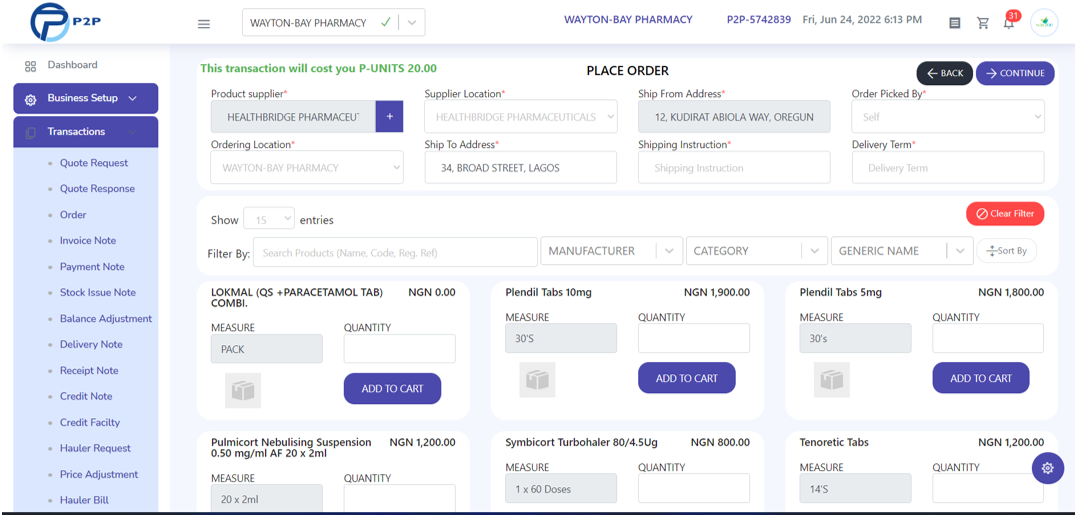Click the Sort By button
This screenshot has width=1085, height=518.
click(x=1007, y=250)
